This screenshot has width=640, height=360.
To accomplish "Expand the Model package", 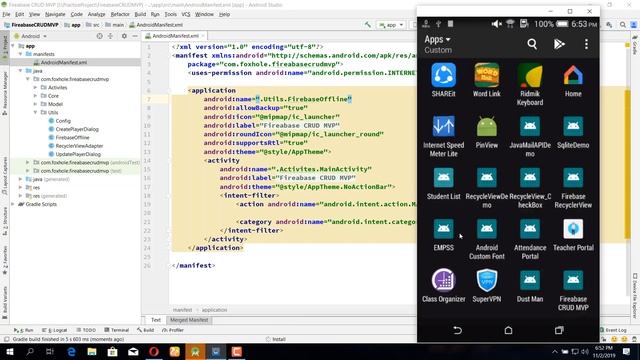I will (35, 104).
